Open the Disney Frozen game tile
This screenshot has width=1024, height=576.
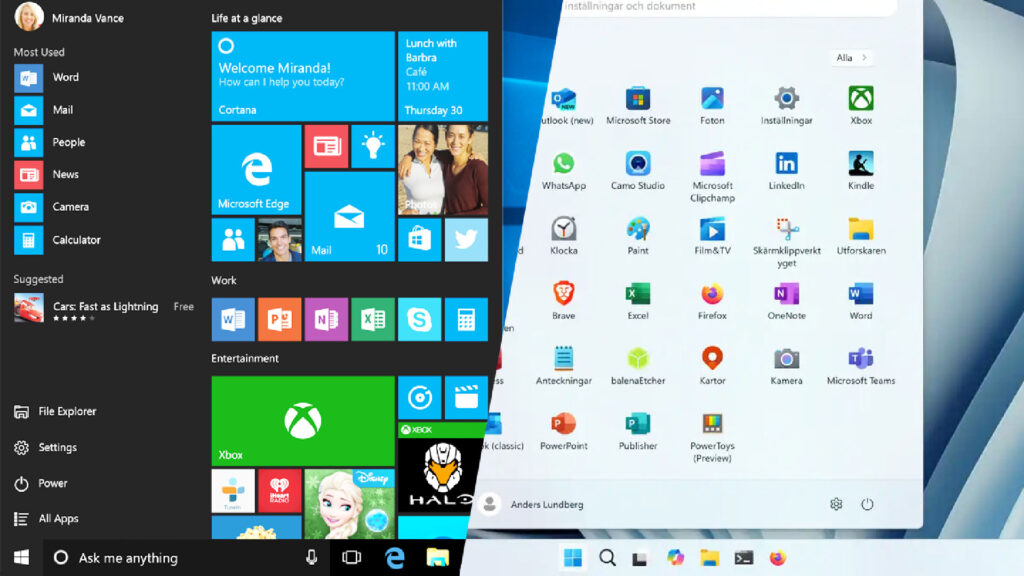pos(349,504)
